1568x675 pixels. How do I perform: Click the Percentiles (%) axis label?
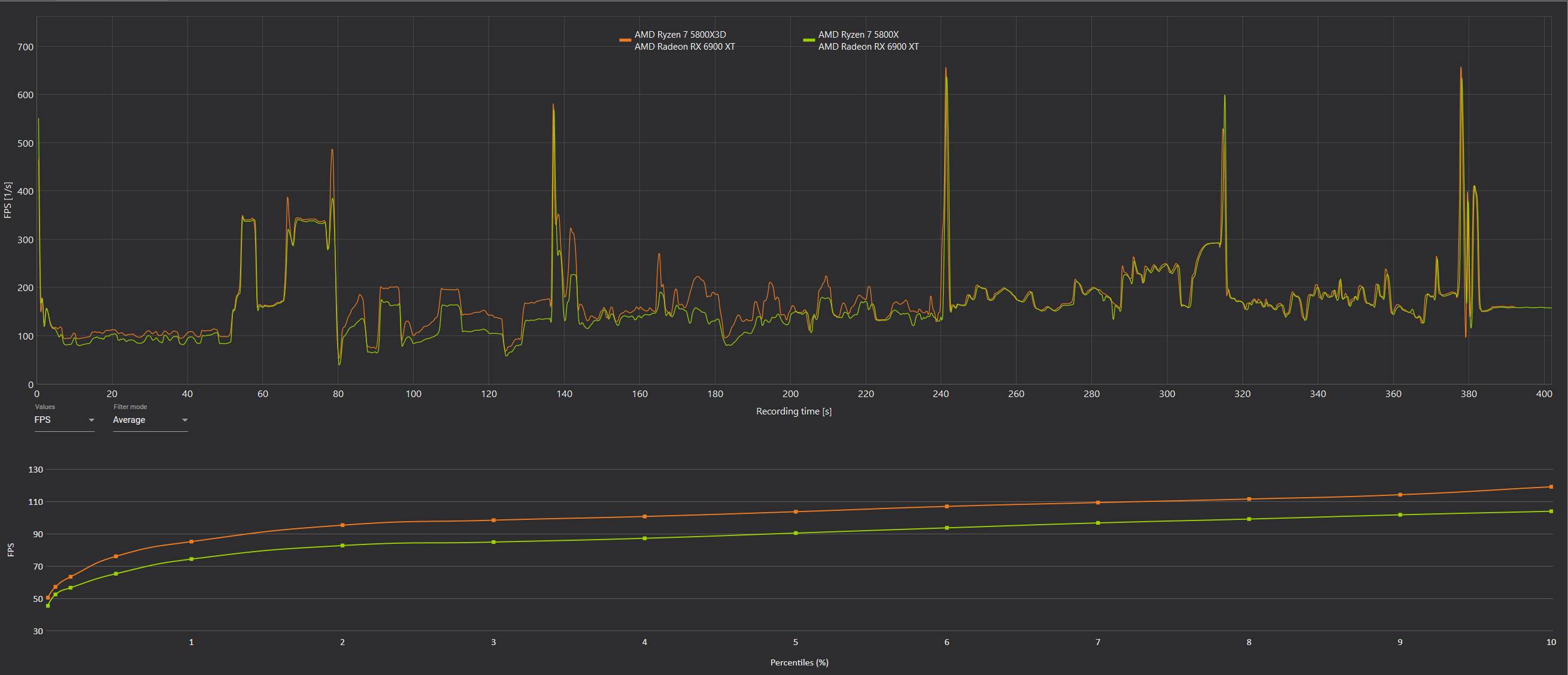(799, 662)
